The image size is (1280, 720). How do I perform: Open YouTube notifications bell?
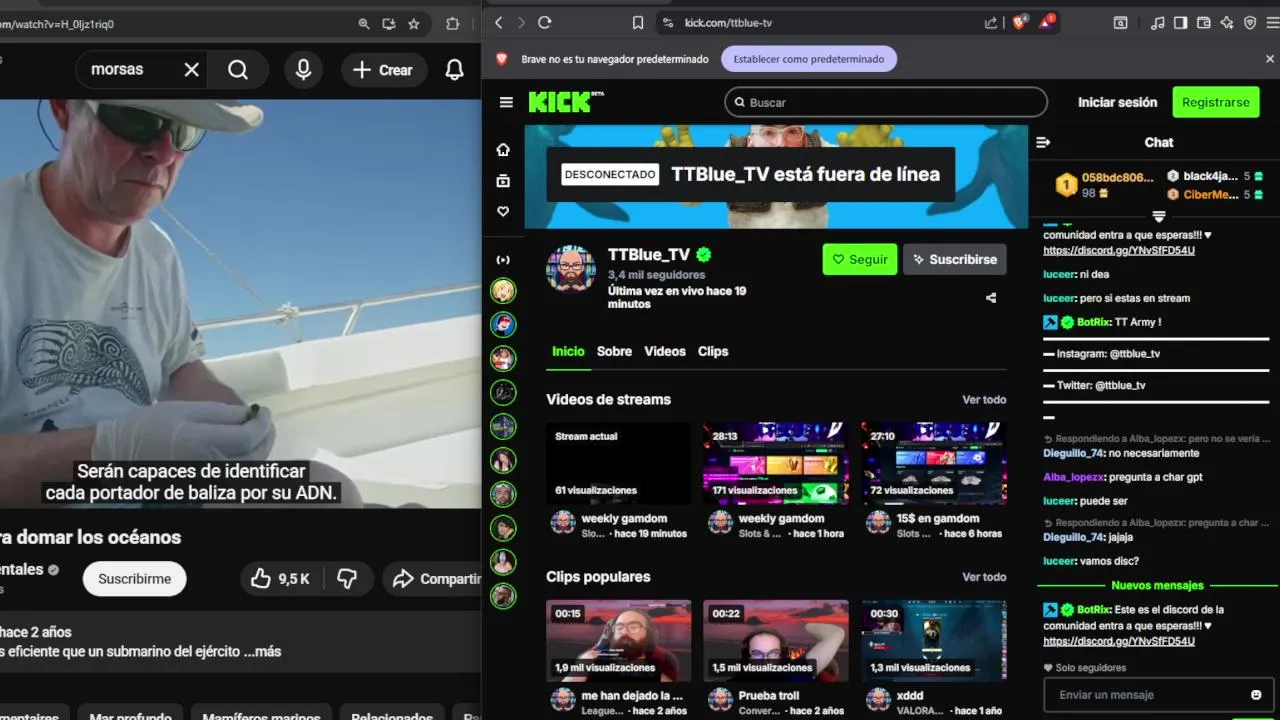coord(454,69)
